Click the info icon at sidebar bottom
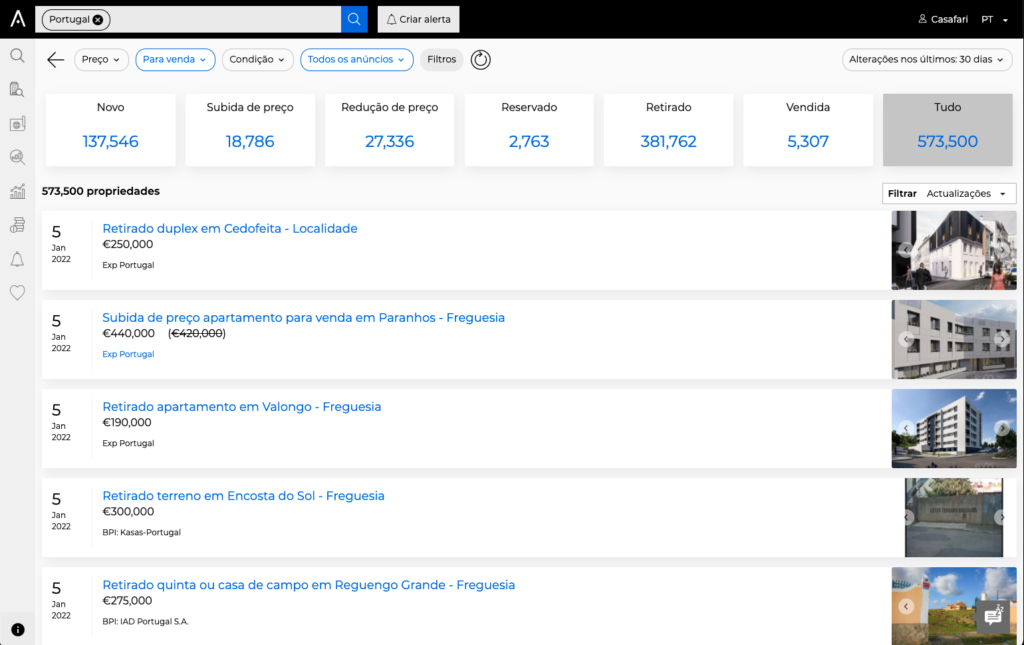This screenshot has height=645, width=1024. pos(18,629)
